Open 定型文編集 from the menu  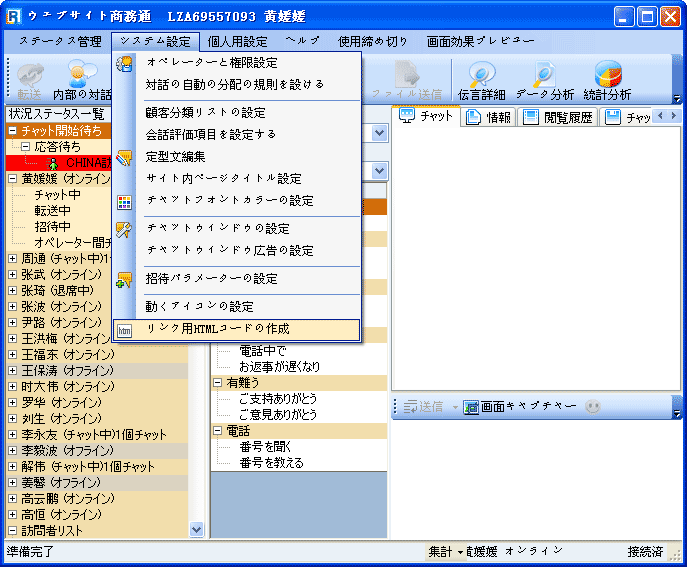point(176,156)
